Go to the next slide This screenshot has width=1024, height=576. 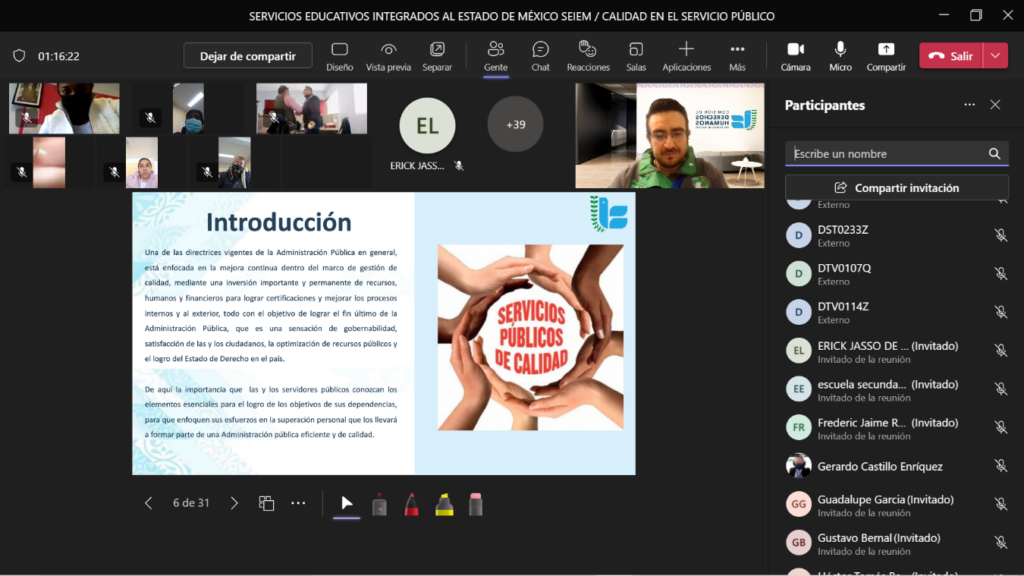(x=235, y=503)
